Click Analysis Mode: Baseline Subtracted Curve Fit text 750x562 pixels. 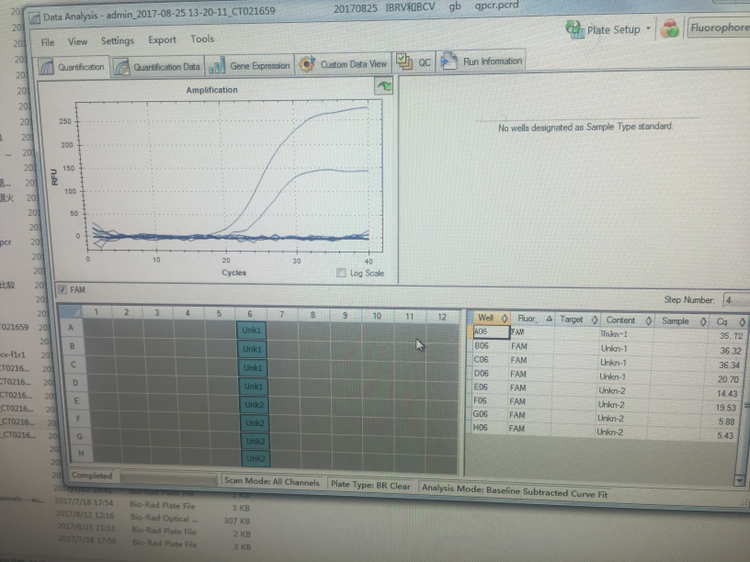(514, 491)
